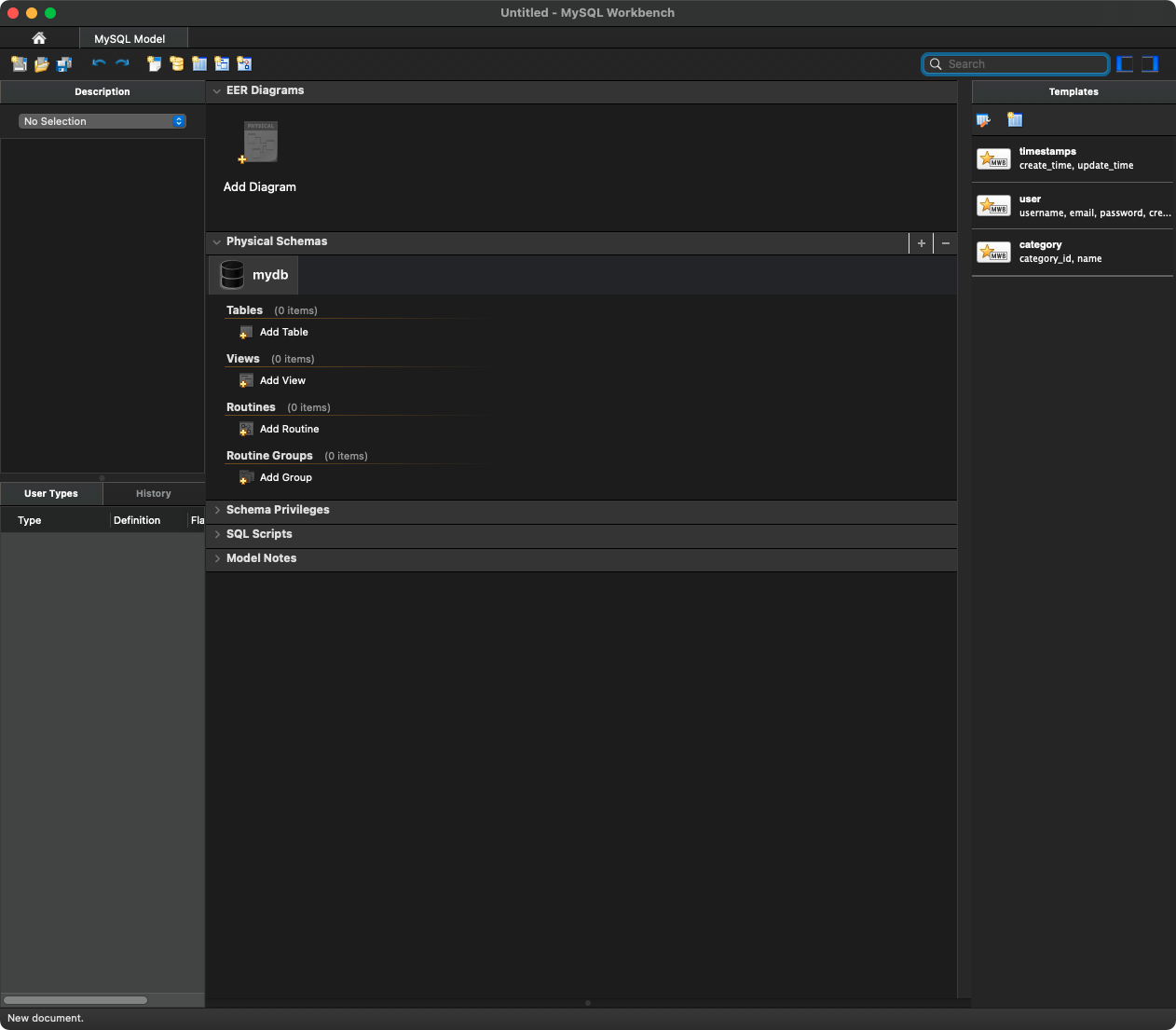Select the user template
Image resolution: width=1176 pixels, height=1030 pixels.
click(1073, 206)
